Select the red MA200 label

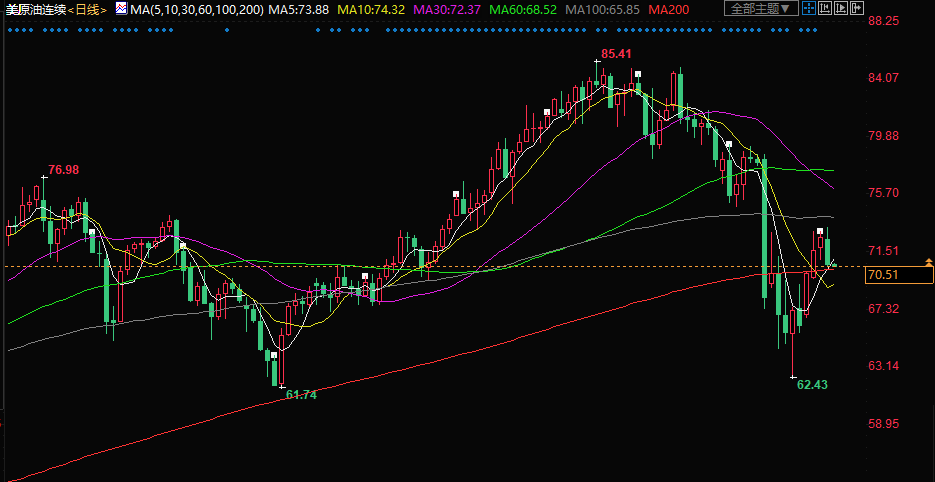pos(669,9)
